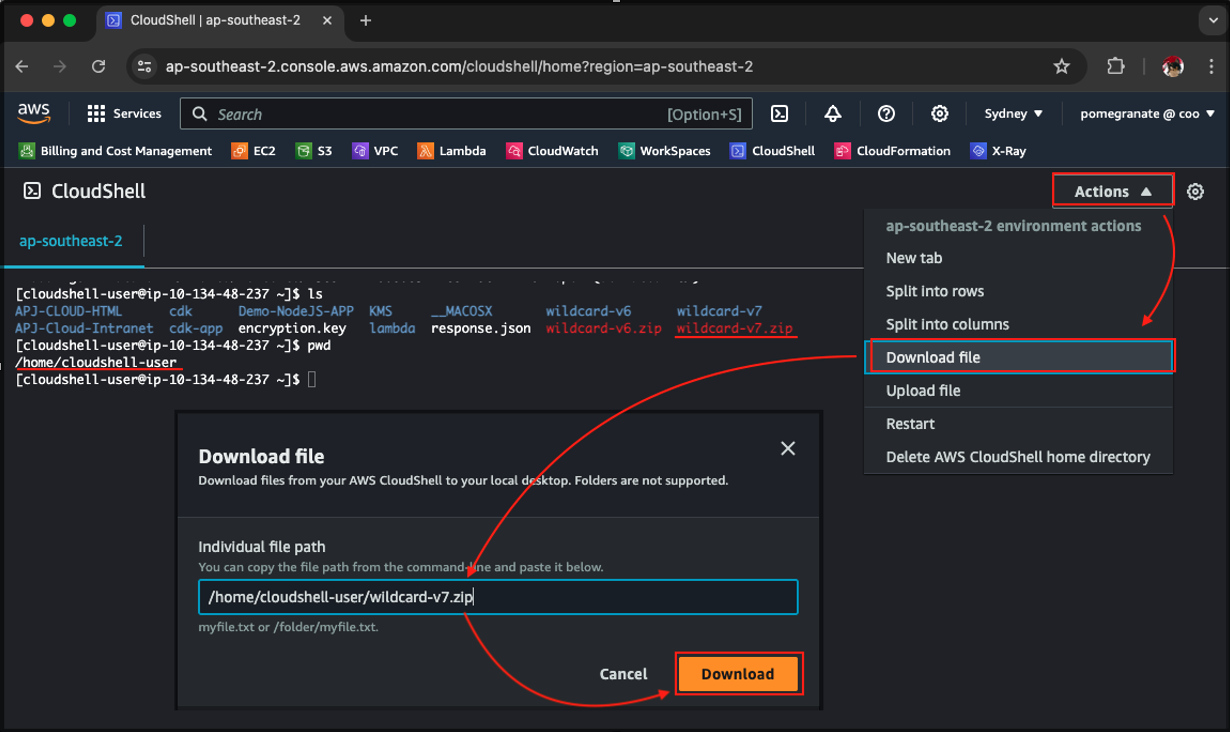The width and height of the screenshot is (1230, 732).
Task: Open the pomegranate account dropdown
Action: (1147, 114)
